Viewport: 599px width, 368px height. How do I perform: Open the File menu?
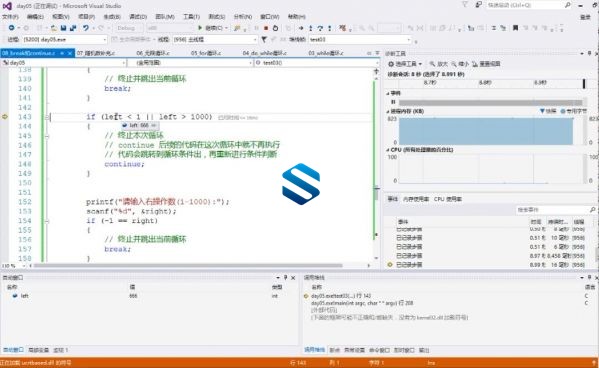pos(10,17)
